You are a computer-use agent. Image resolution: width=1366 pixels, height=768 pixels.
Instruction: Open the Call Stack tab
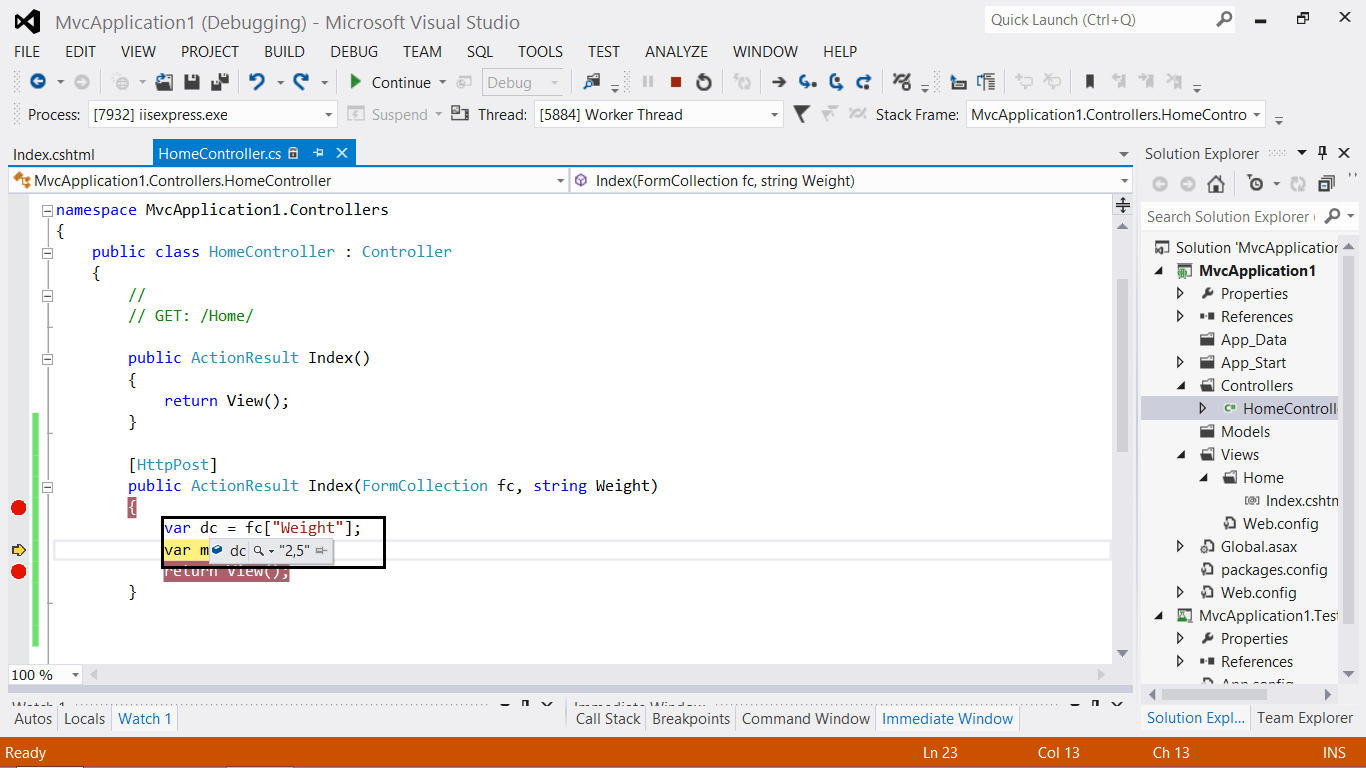tap(608, 718)
